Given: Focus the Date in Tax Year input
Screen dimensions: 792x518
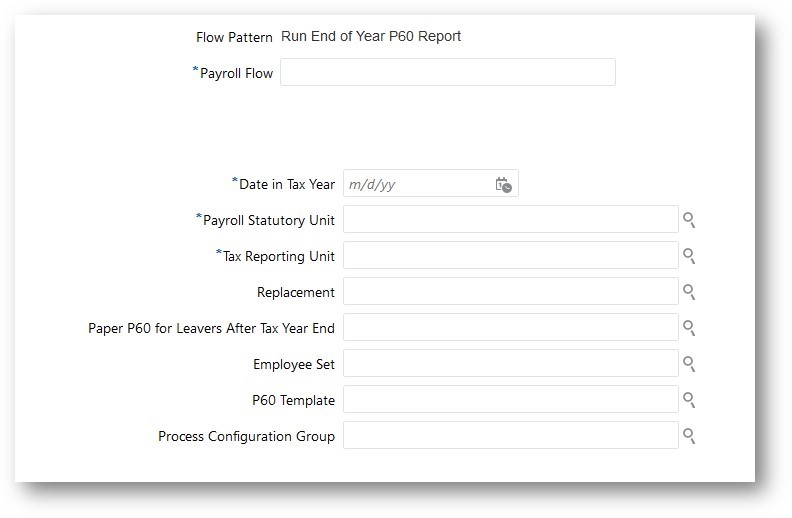Looking at the screenshot, I should click(417, 184).
